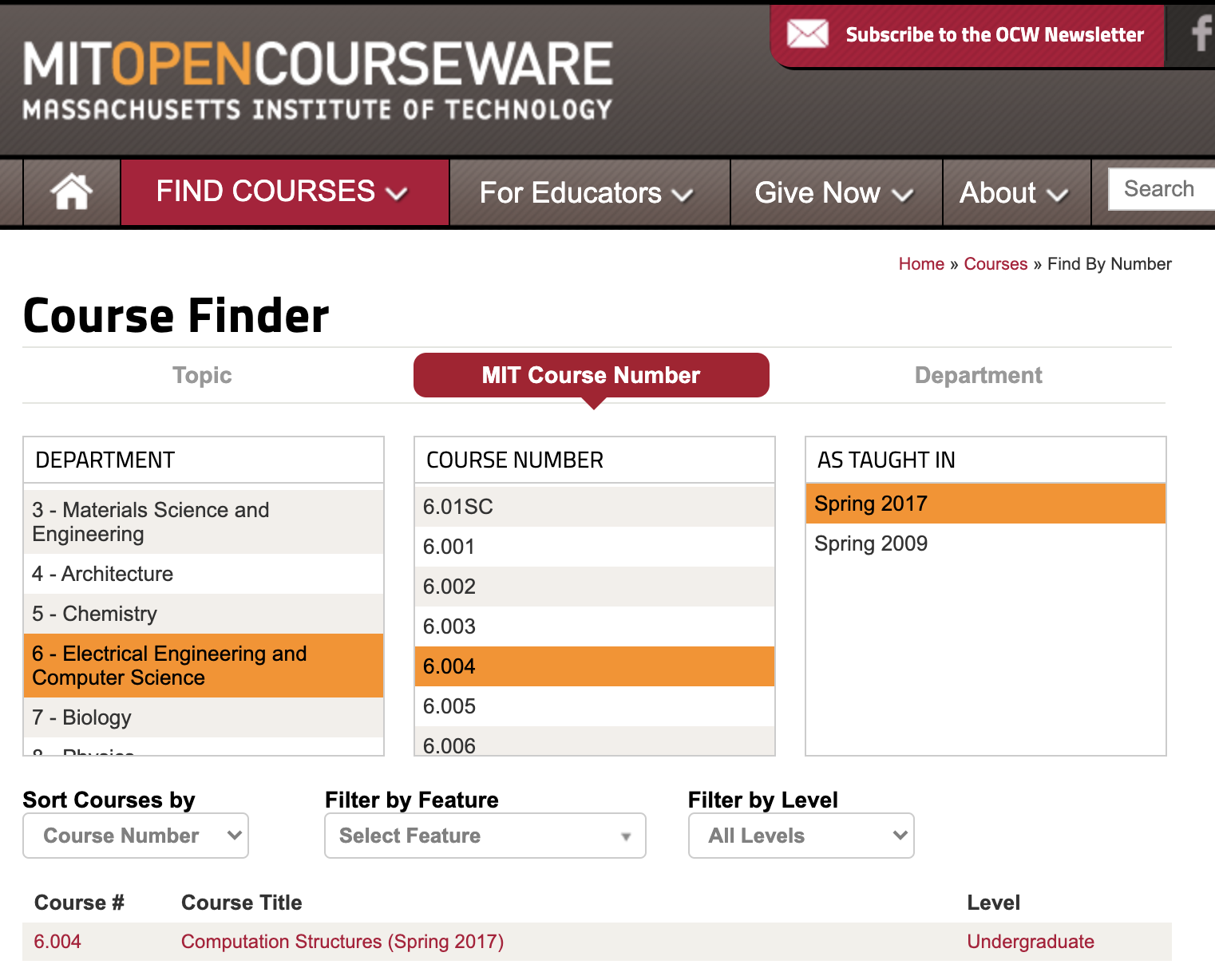The image size is (1215, 980).
Task: Select 6 - Electrical Engineering and Computer Science
Action: pos(204,666)
